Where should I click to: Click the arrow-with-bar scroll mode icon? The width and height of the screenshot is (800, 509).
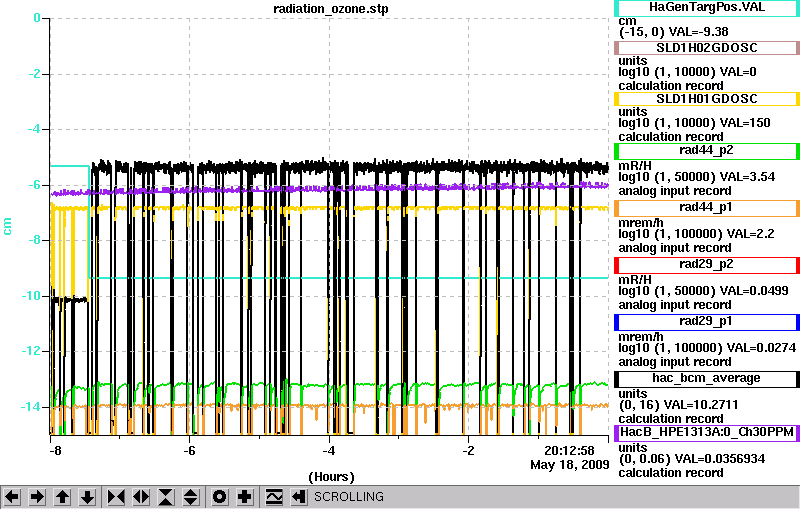[299, 497]
